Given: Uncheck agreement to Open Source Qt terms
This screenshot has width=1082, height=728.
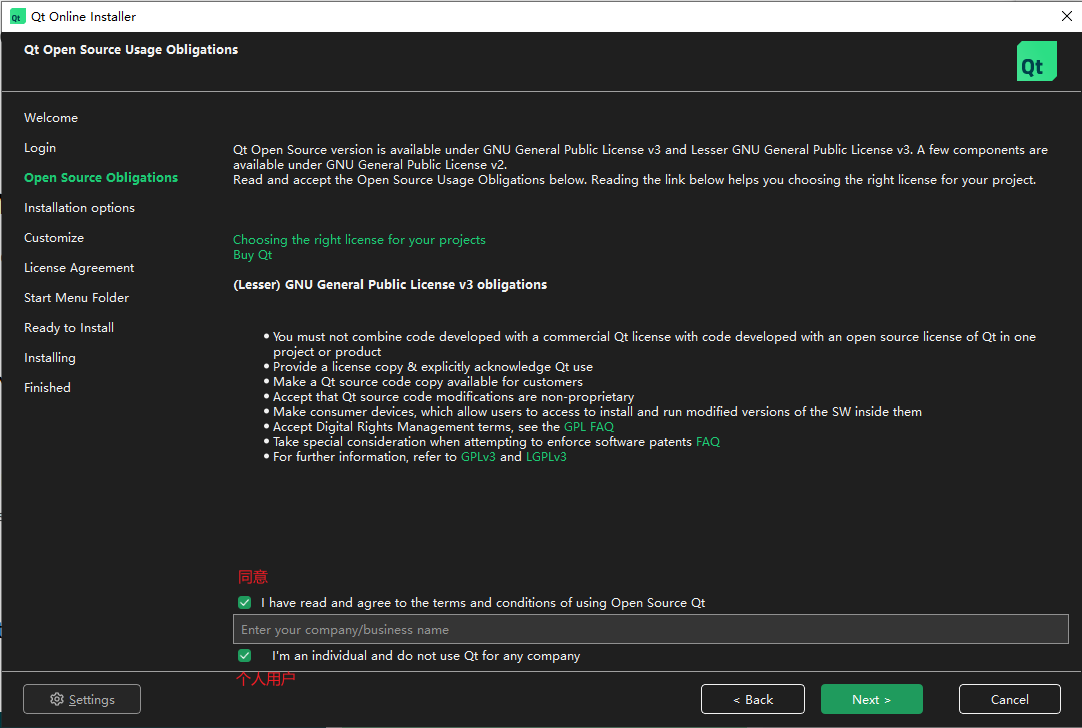Looking at the screenshot, I should 245,603.
